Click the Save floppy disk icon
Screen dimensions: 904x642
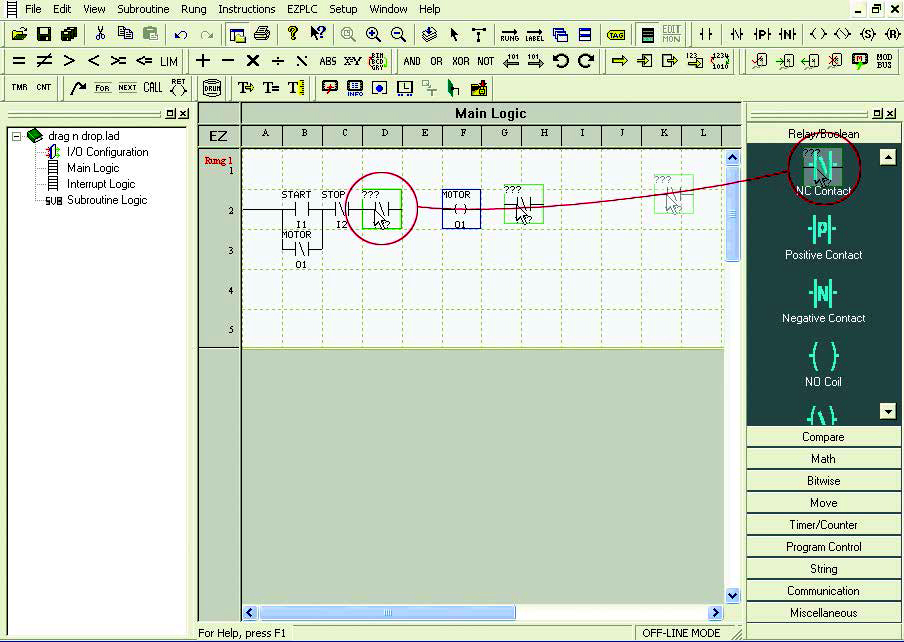(x=44, y=34)
